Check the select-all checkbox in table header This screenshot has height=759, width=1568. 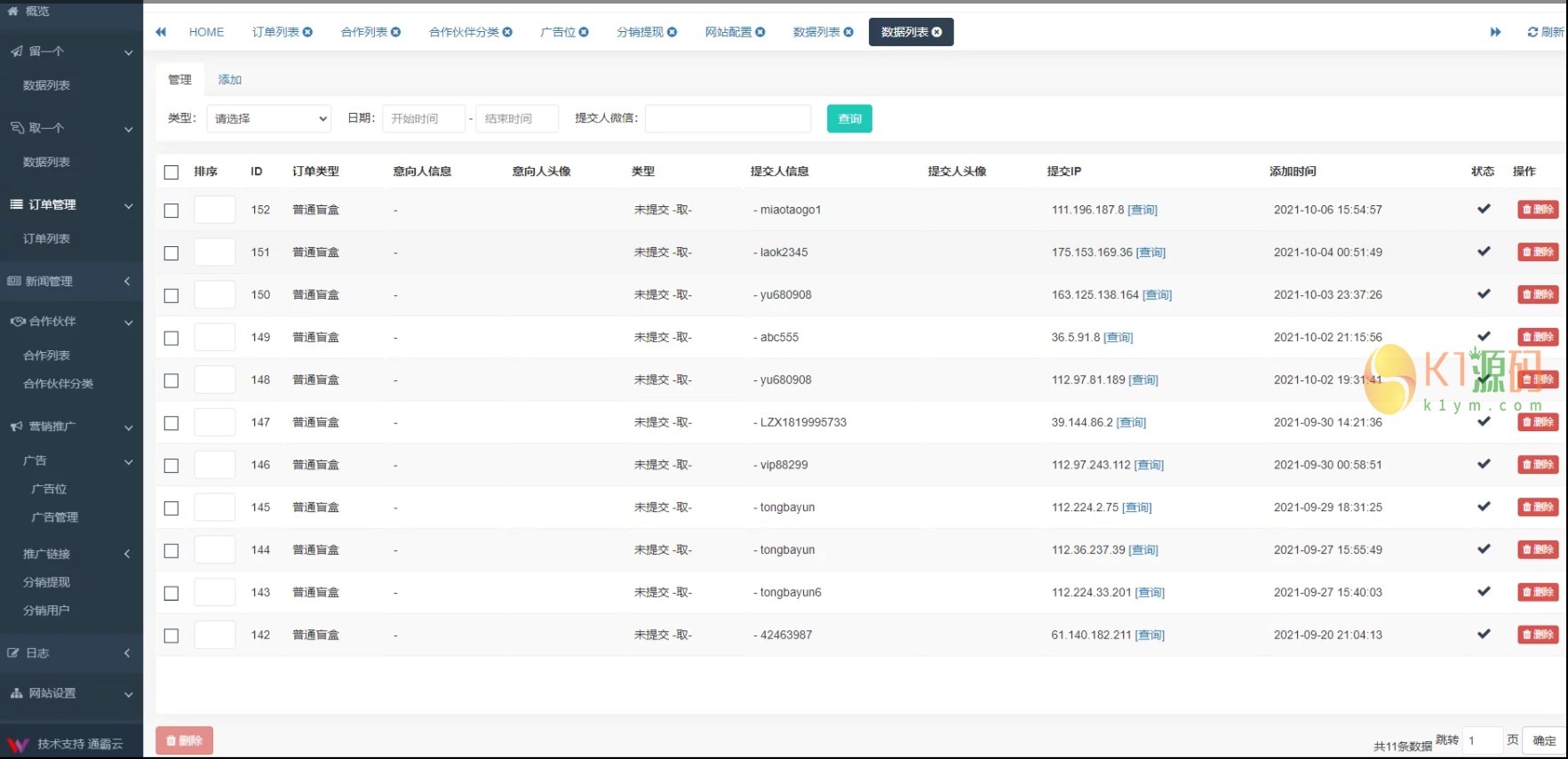171,172
